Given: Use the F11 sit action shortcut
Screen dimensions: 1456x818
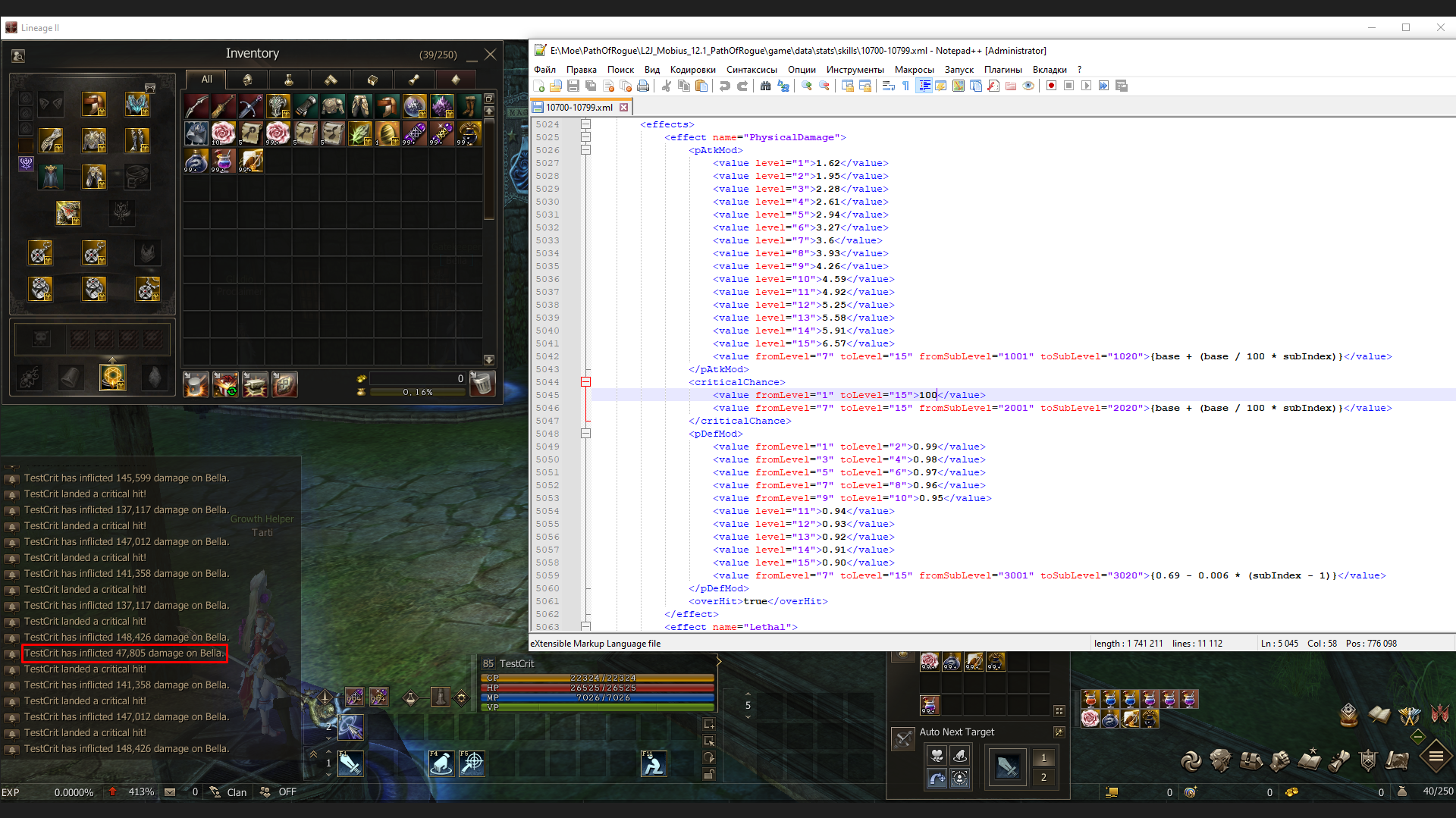Looking at the screenshot, I should point(654,763).
